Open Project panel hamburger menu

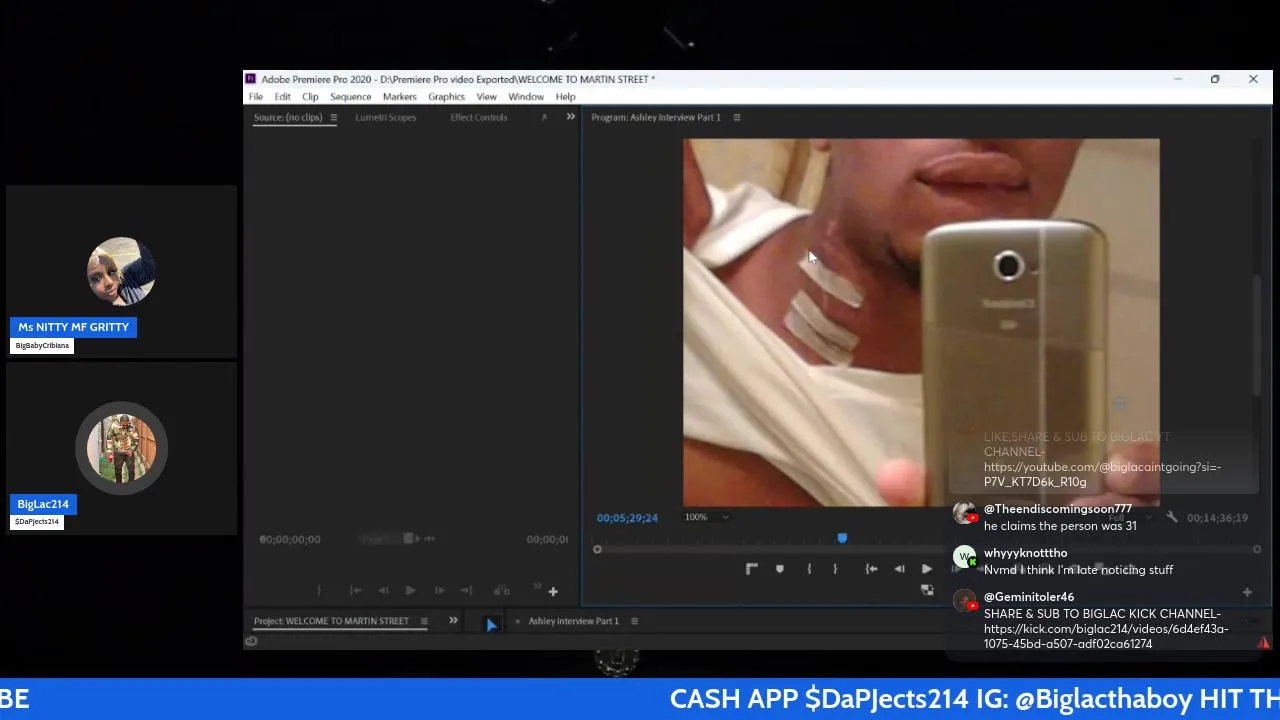(x=424, y=621)
